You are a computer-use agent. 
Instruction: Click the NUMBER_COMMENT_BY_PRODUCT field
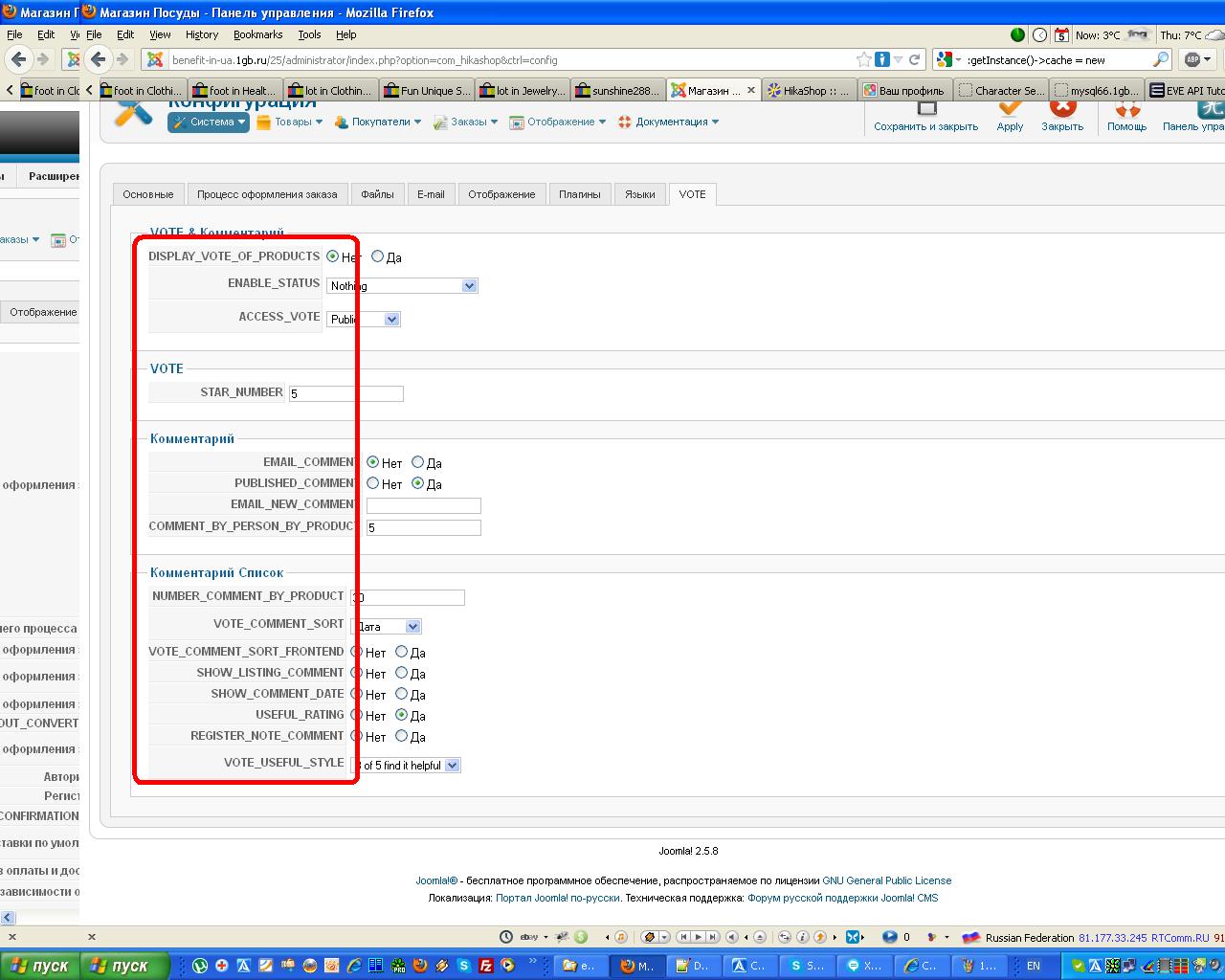point(408,597)
